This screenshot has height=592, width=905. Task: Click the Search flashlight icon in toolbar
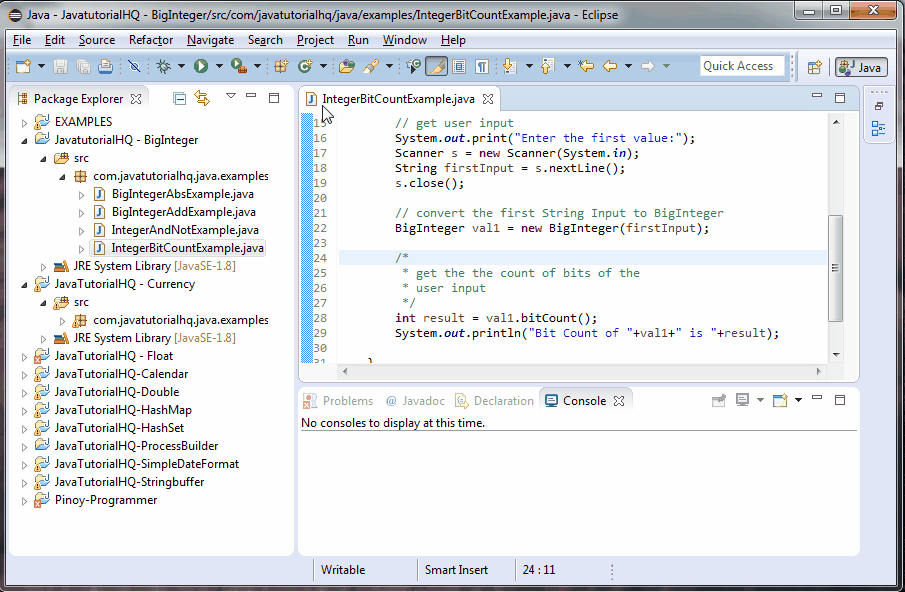point(371,66)
